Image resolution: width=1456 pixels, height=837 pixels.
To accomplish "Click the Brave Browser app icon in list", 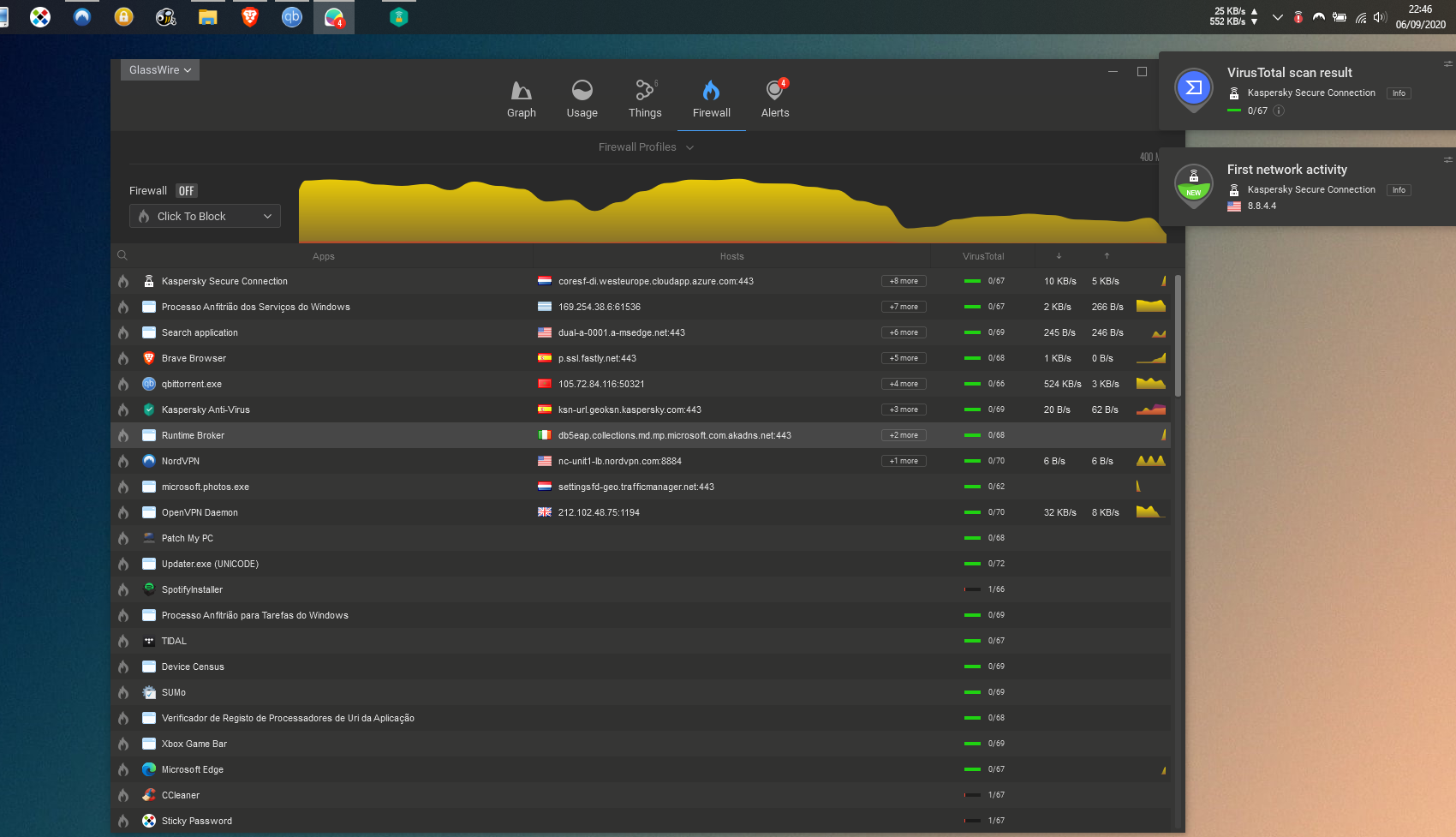I will pos(149,358).
